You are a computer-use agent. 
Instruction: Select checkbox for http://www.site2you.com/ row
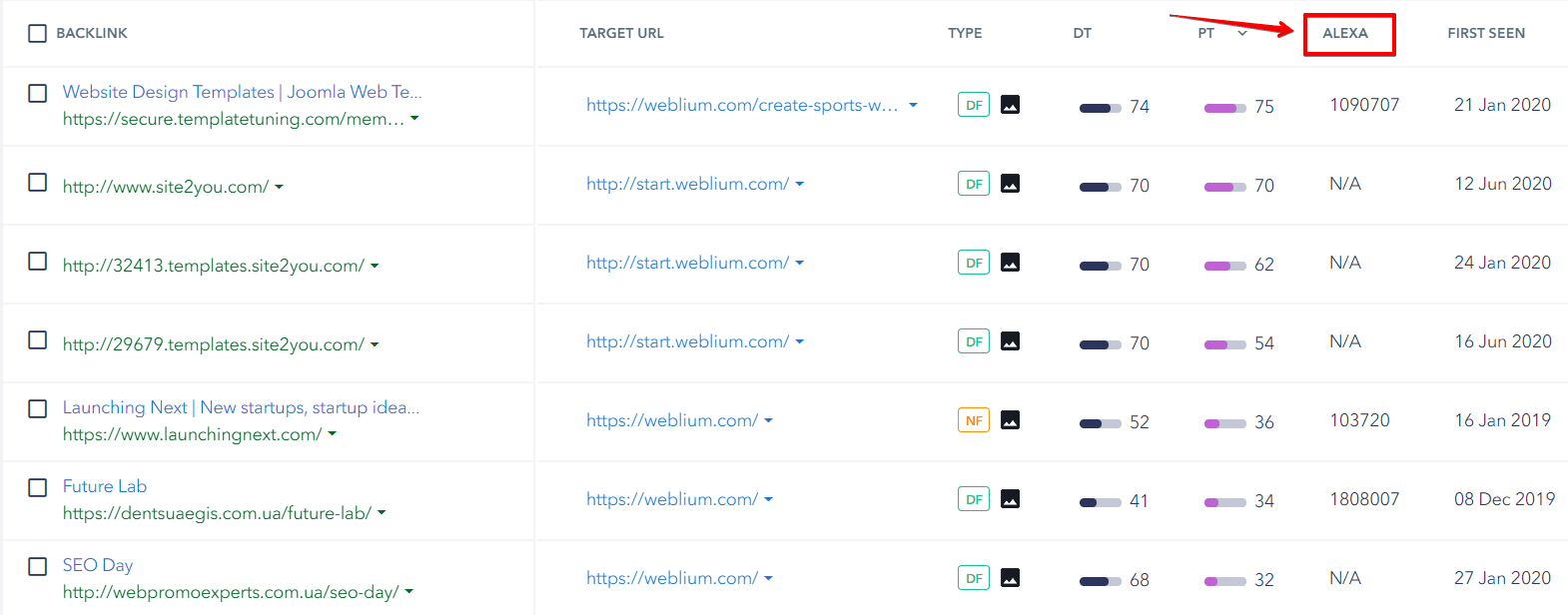[x=38, y=182]
